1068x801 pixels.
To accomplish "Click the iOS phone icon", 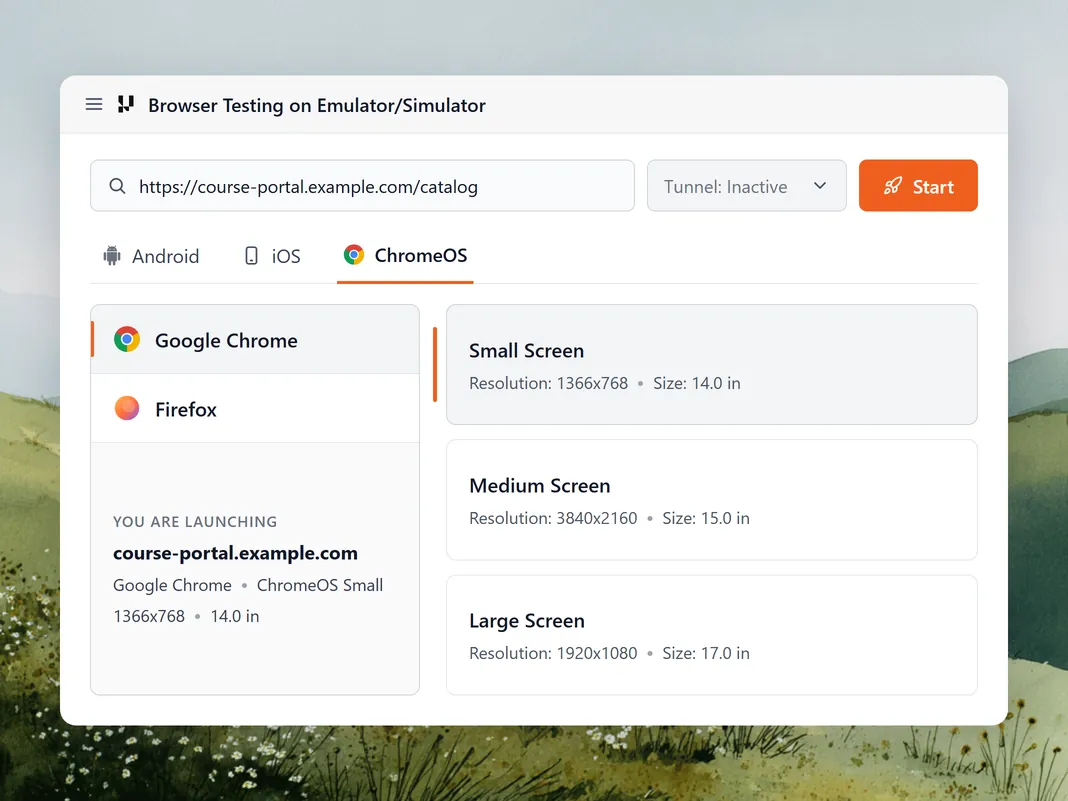I will 251,255.
